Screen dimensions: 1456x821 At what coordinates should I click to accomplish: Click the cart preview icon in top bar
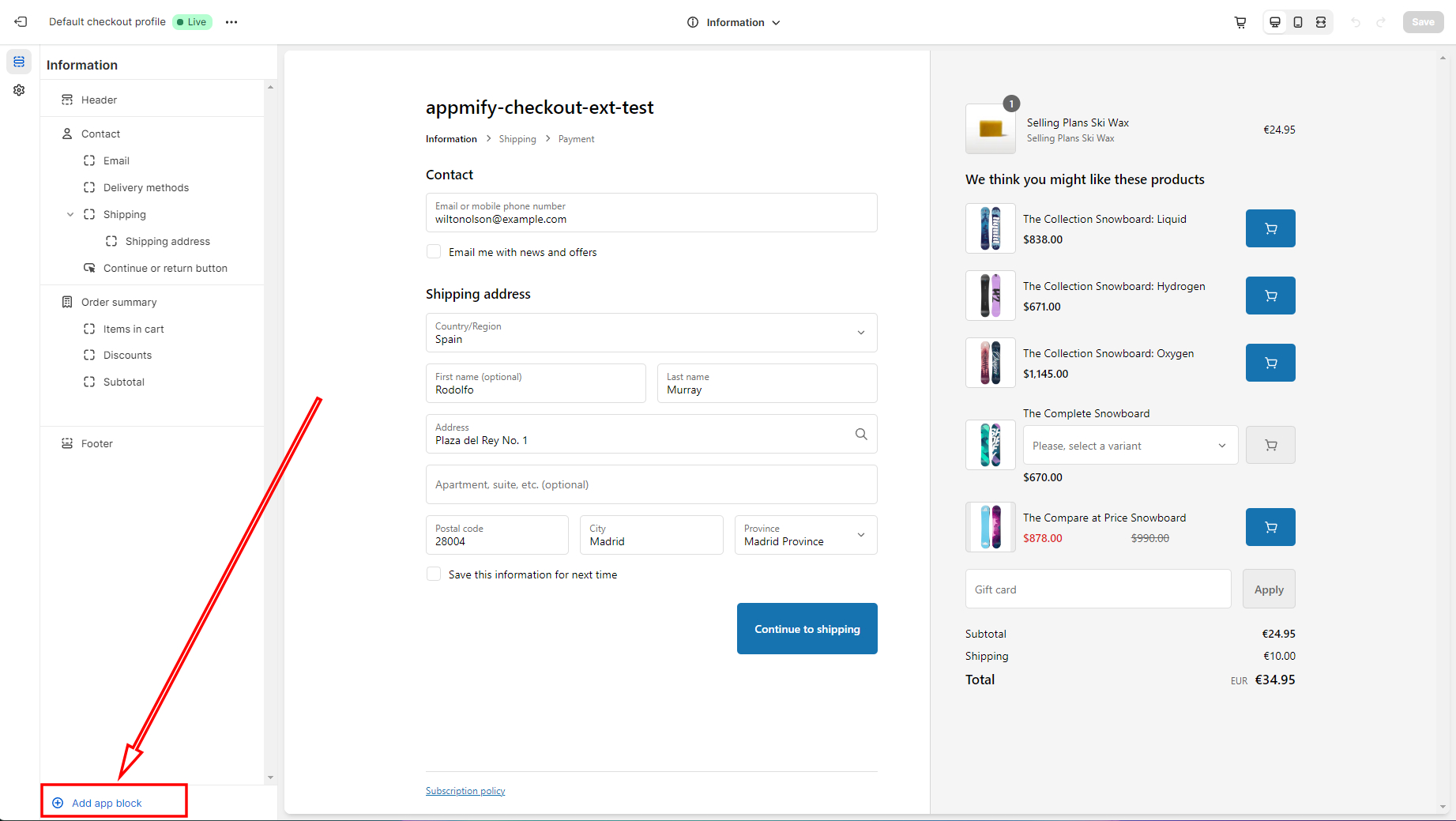pos(1240,22)
